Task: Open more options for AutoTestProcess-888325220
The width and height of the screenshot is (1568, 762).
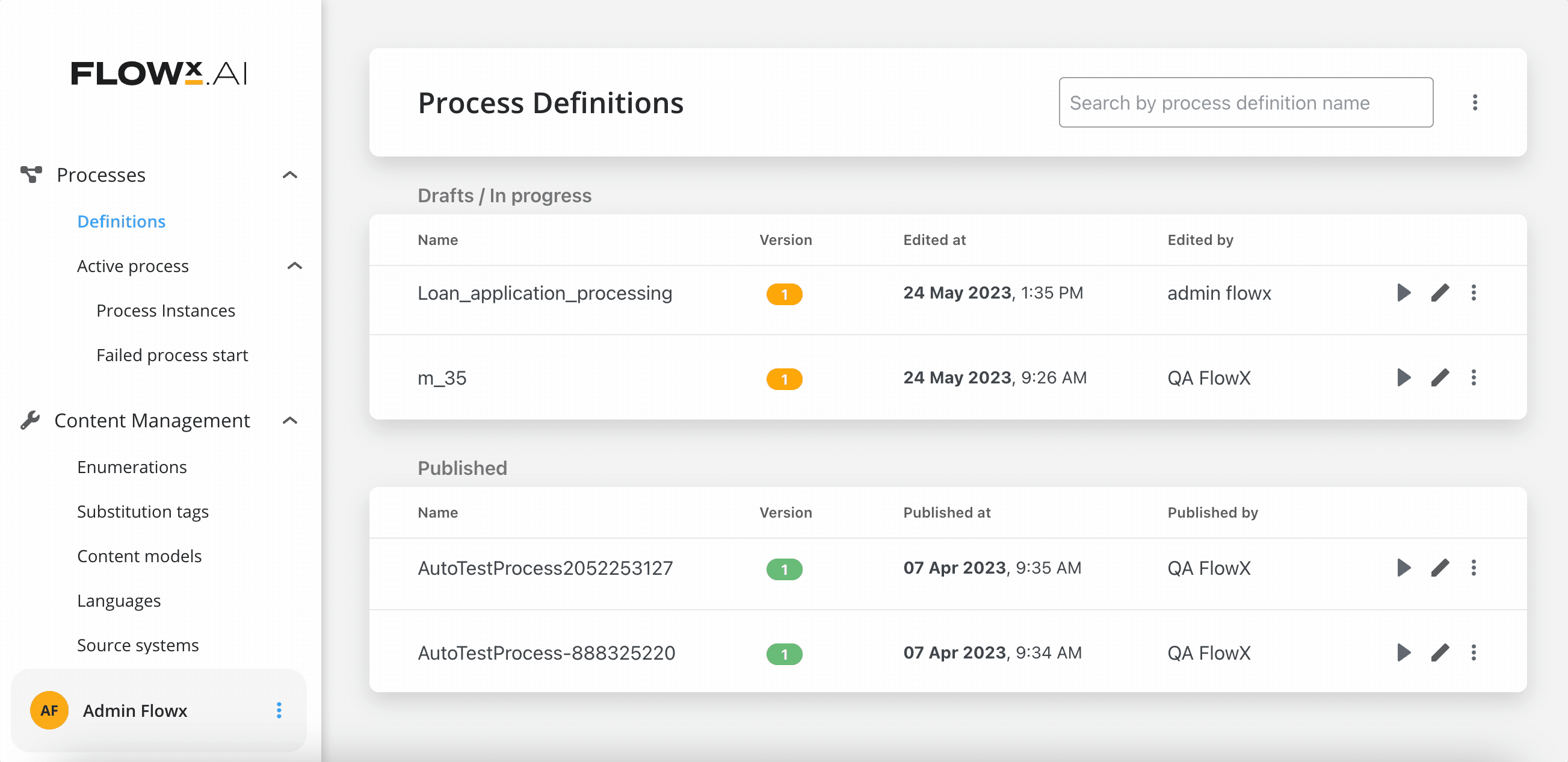Action: coord(1474,652)
